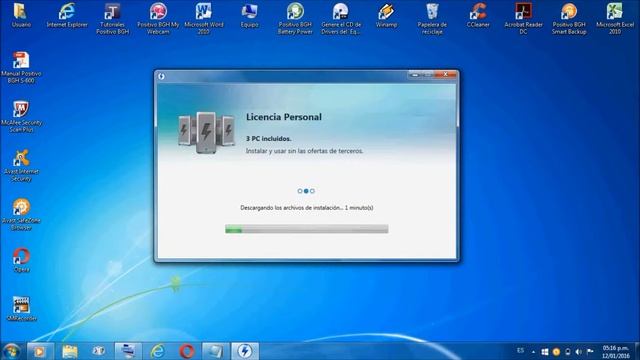Viewport: 640px width, 360px height.
Task: Open Tutoriales Positivo BGH shortcut
Action: coord(112,18)
